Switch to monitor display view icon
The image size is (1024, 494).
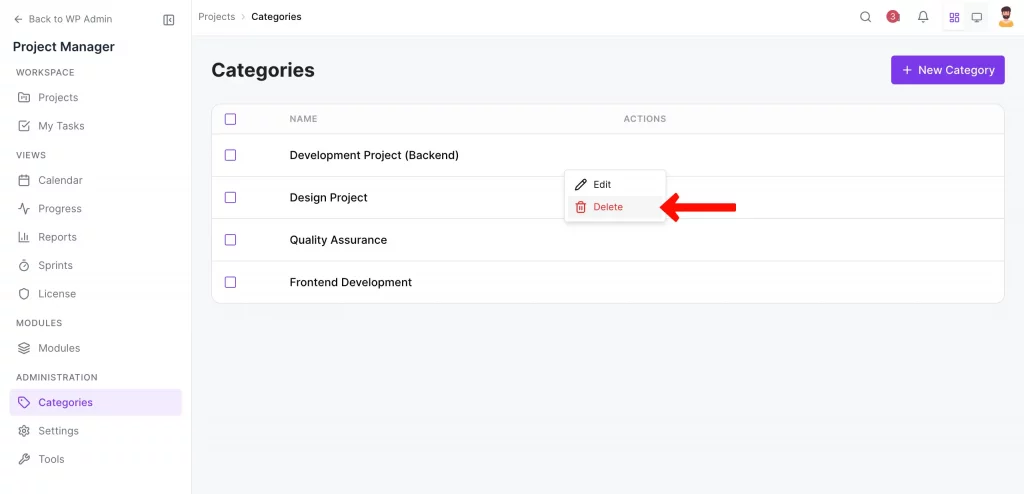point(977,17)
